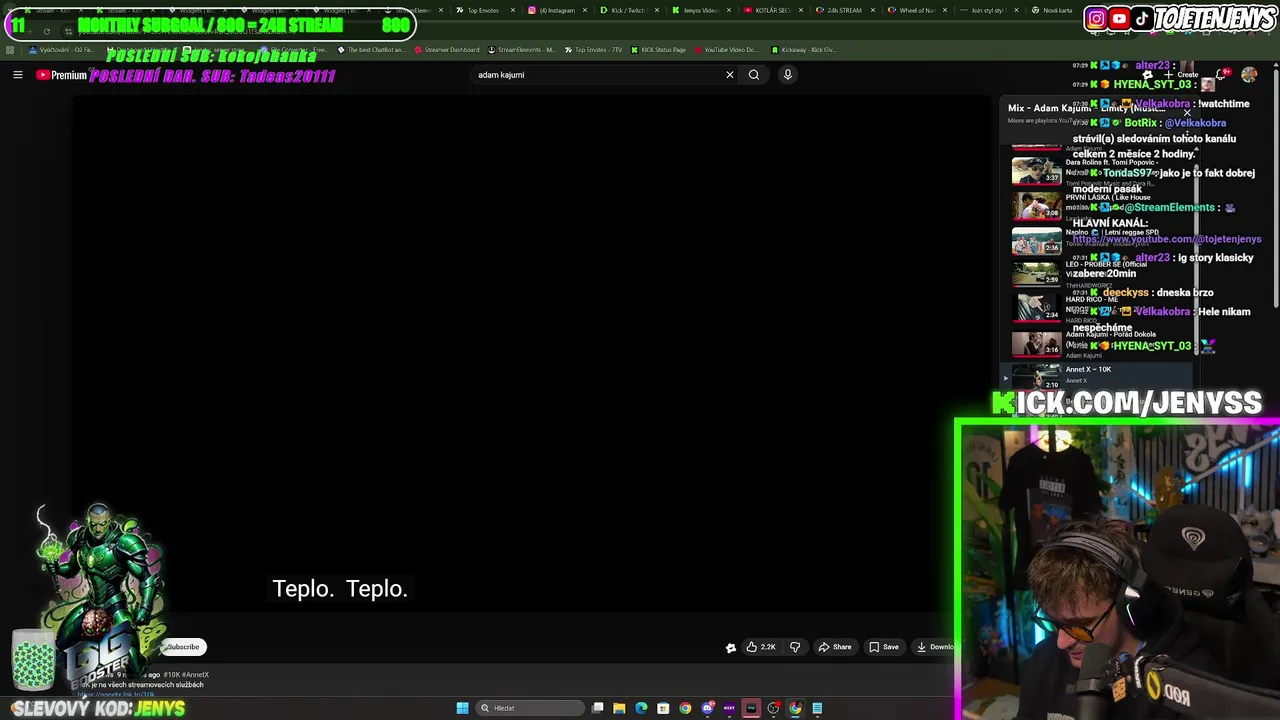
Task: Switch to the Jenyss Videos browser tab
Action: coord(700,10)
